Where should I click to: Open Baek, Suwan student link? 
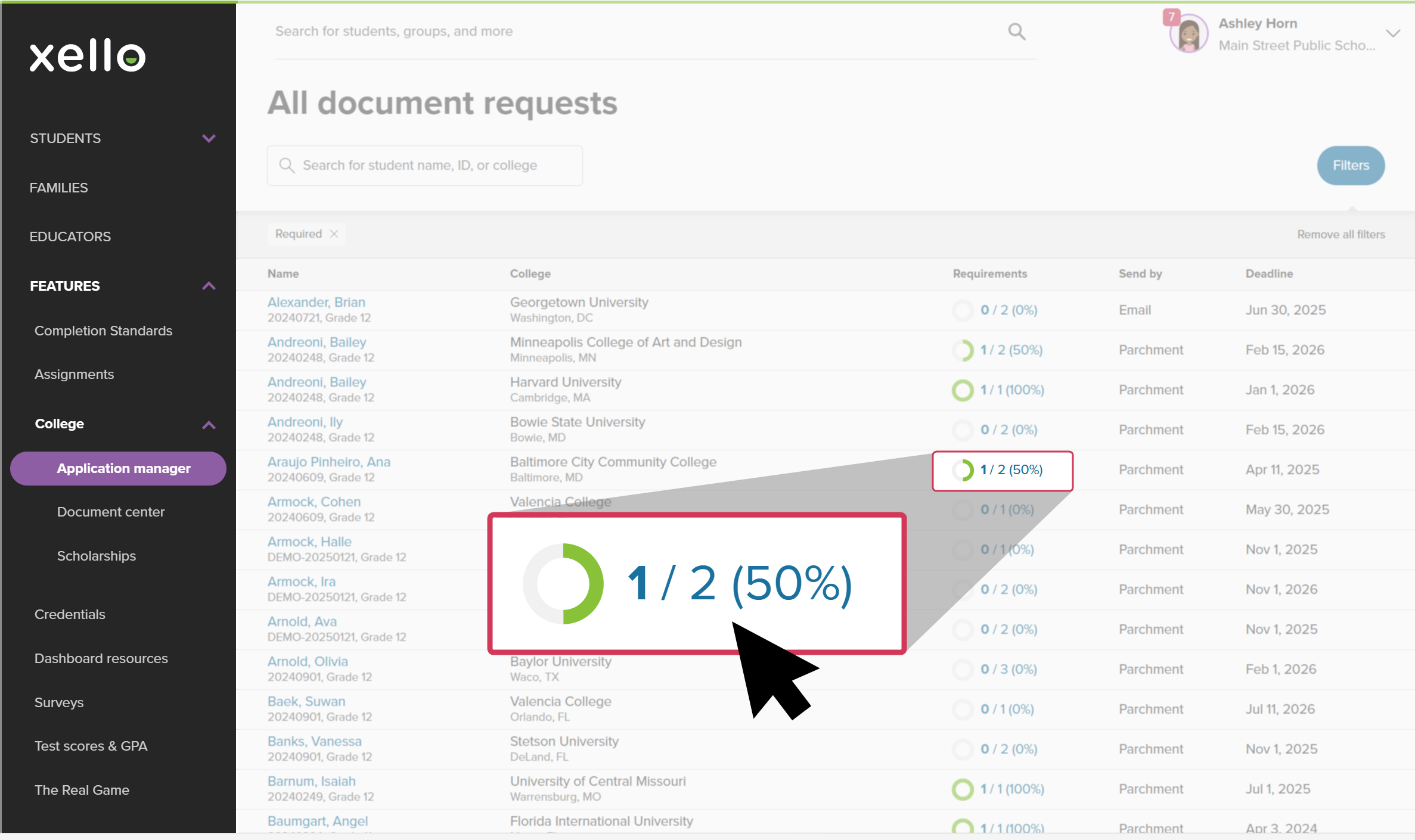(306, 701)
